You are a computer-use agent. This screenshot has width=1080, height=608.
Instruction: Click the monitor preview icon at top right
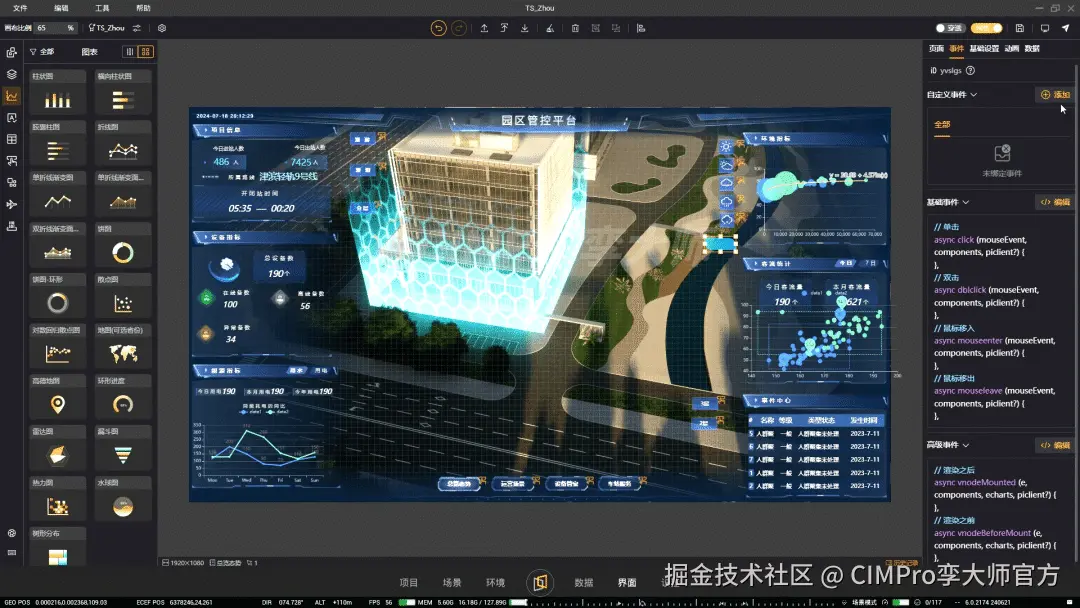[1045, 28]
